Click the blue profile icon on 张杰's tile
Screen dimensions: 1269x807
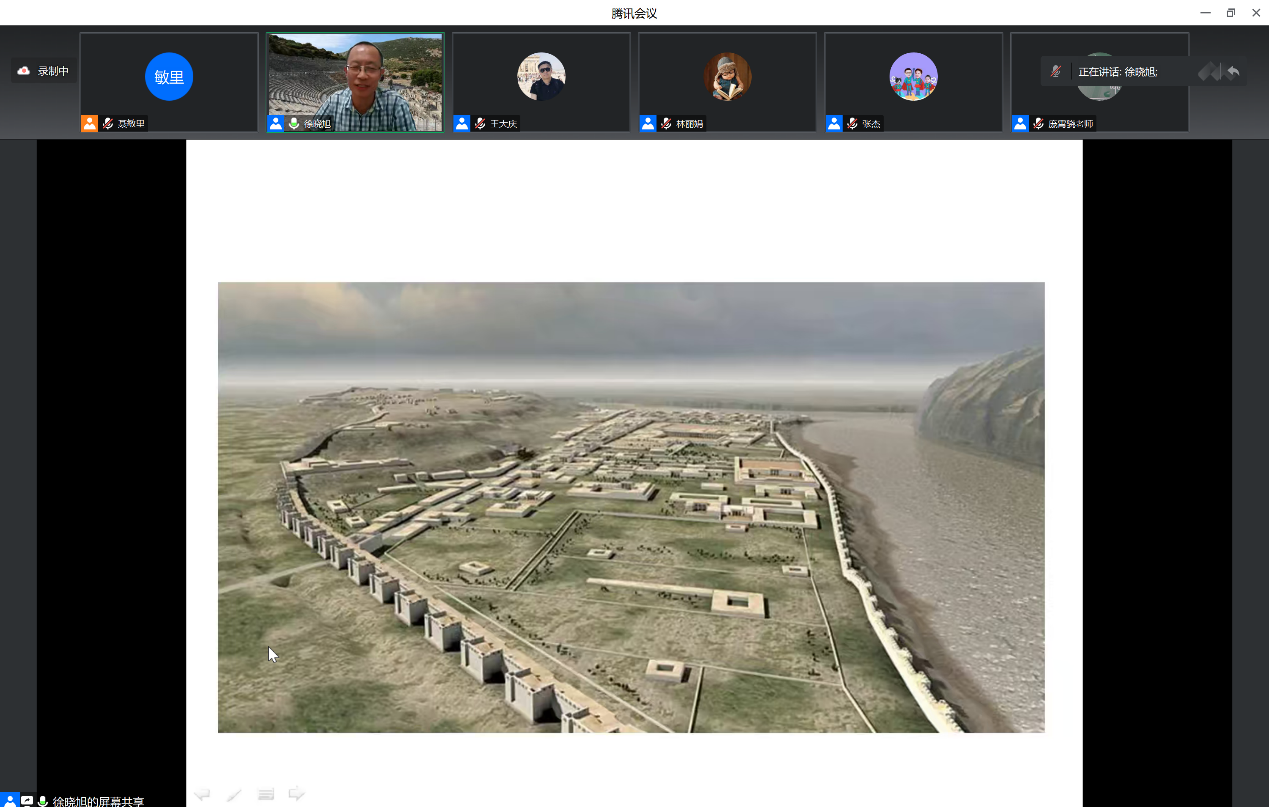834,124
